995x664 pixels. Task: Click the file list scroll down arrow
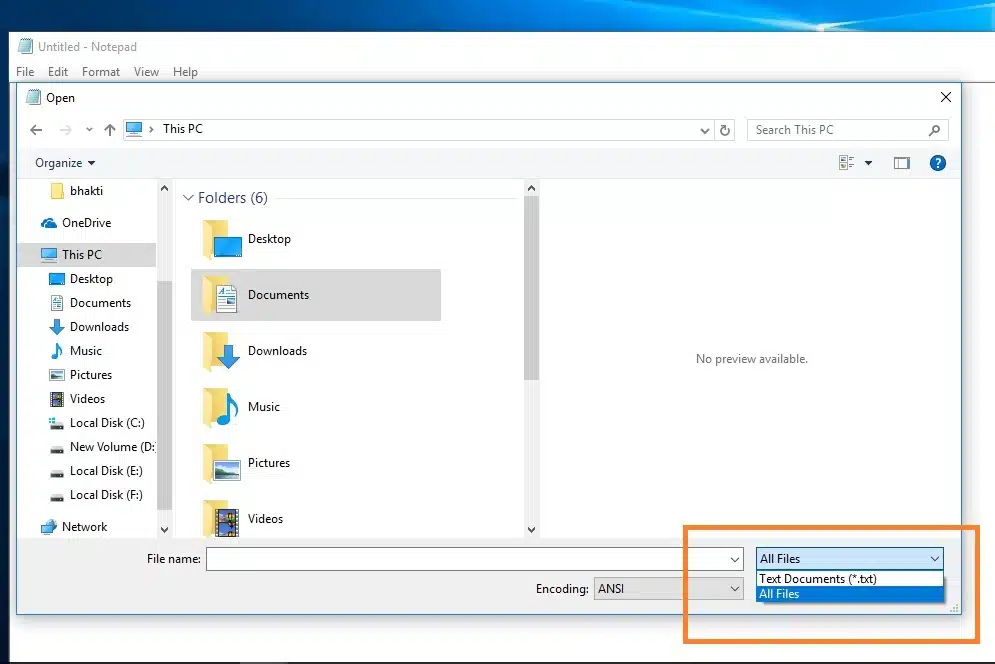click(531, 529)
